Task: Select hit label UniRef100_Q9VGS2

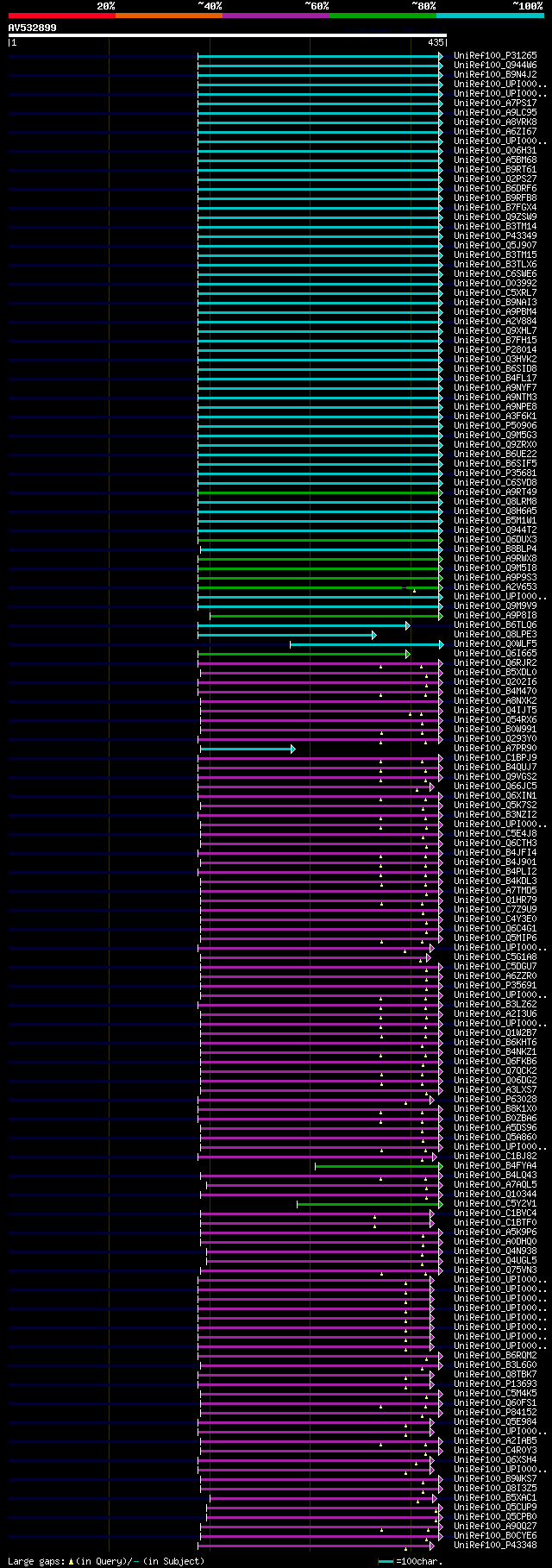Action: point(495,777)
